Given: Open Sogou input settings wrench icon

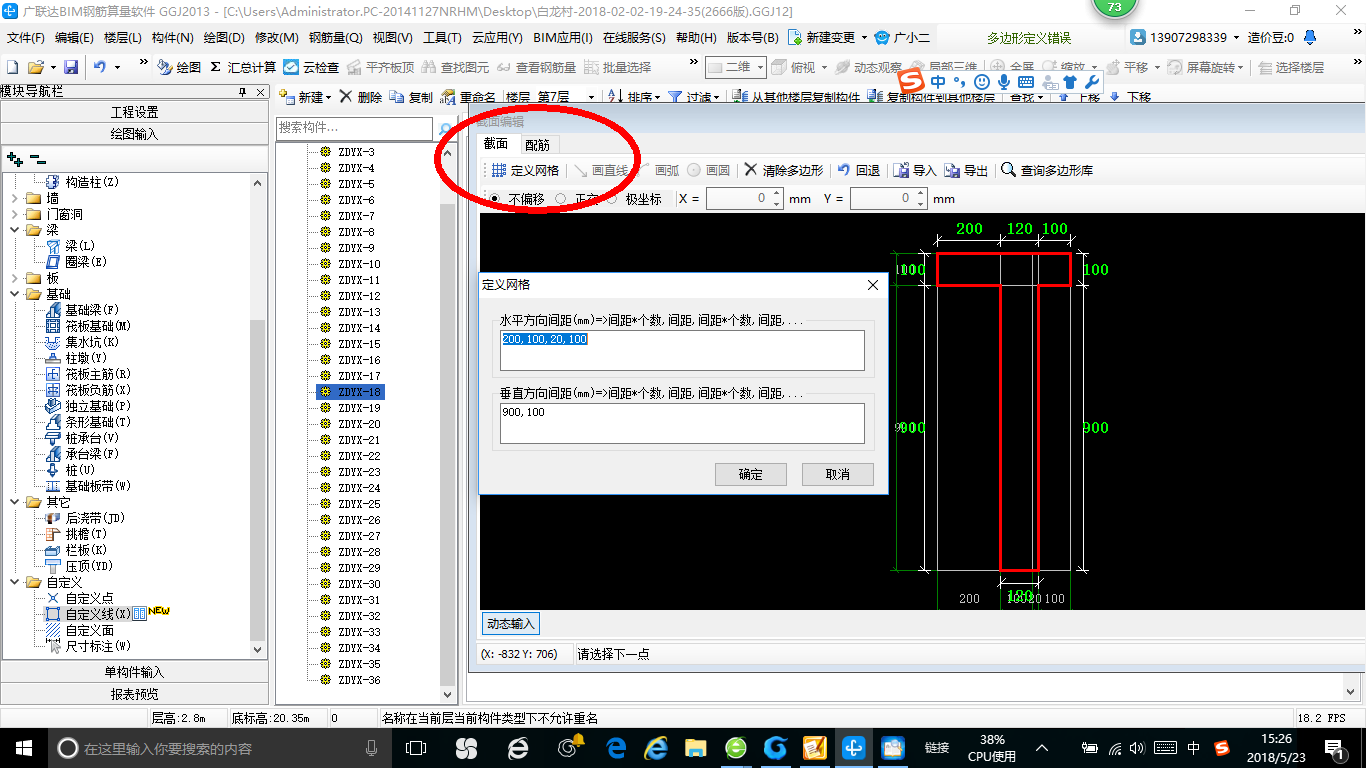Looking at the screenshot, I should tap(1092, 81).
